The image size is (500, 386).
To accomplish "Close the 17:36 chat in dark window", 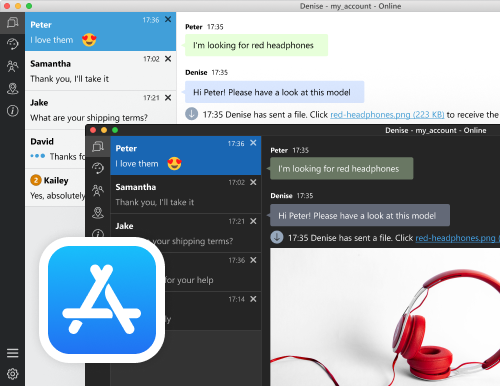I will (x=253, y=260).
